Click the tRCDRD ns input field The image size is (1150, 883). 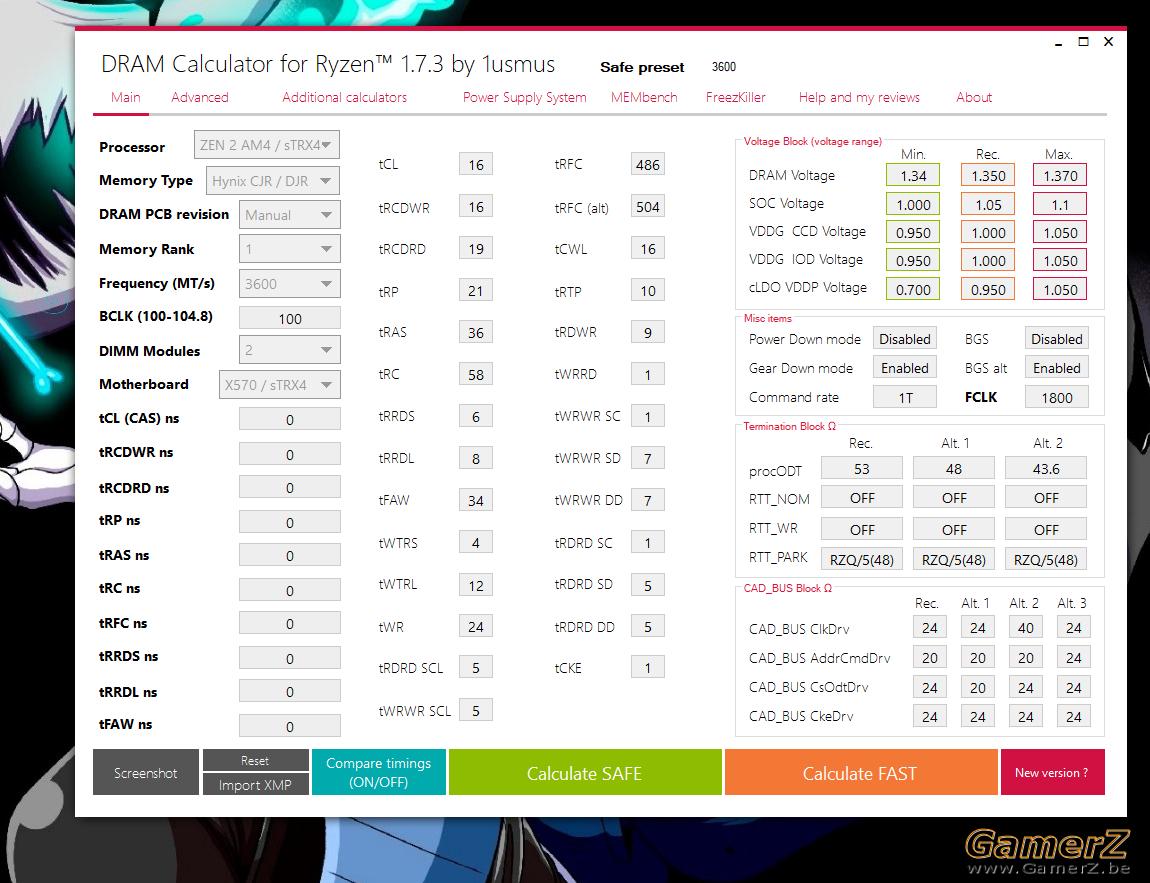(x=290, y=488)
